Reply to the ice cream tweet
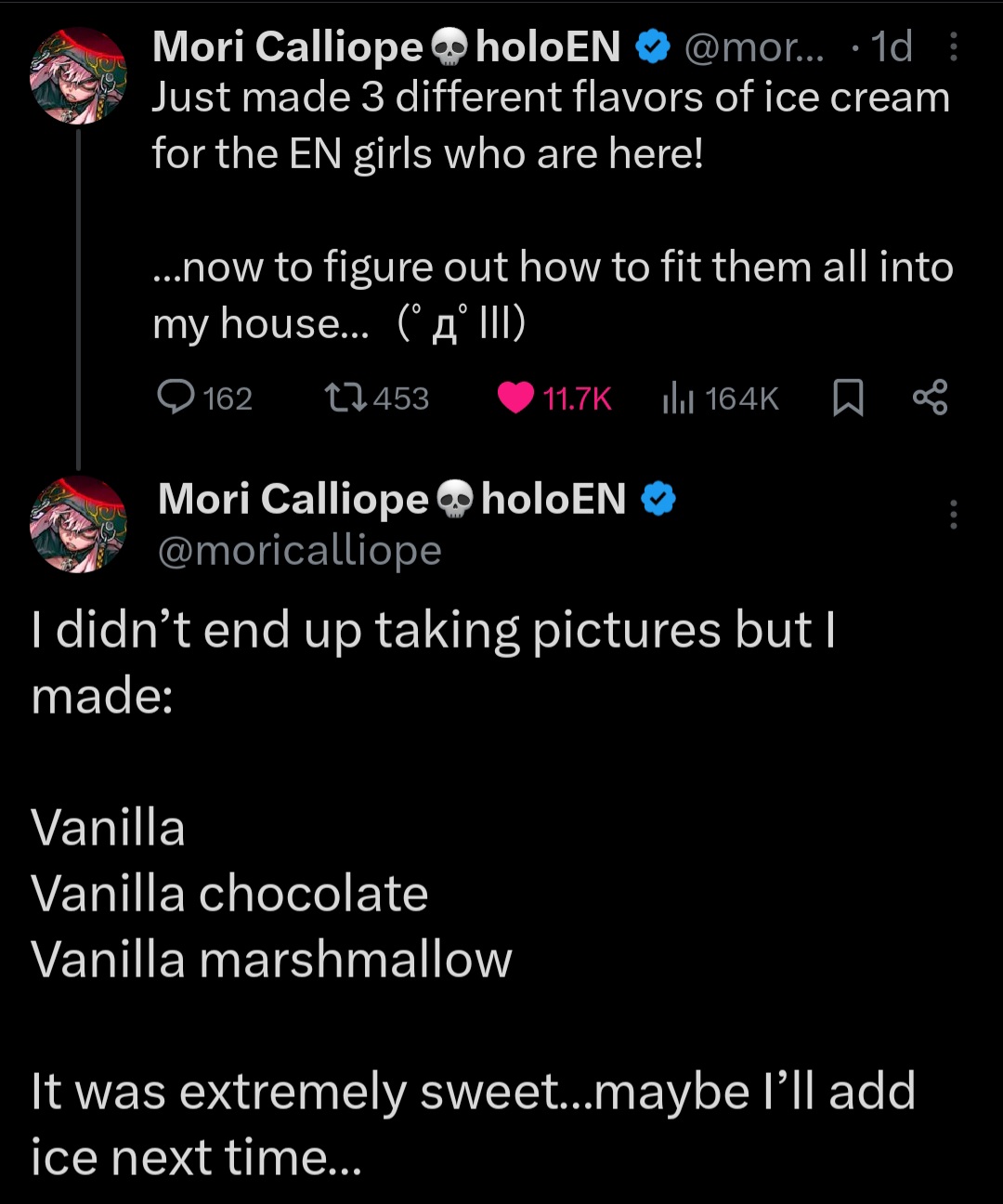Image resolution: width=1003 pixels, height=1204 pixels. (176, 398)
